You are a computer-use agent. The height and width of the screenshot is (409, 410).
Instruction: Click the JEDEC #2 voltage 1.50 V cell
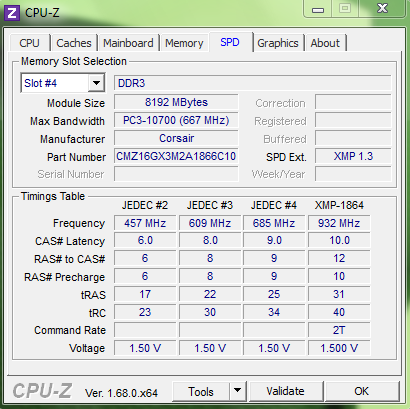(x=145, y=348)
